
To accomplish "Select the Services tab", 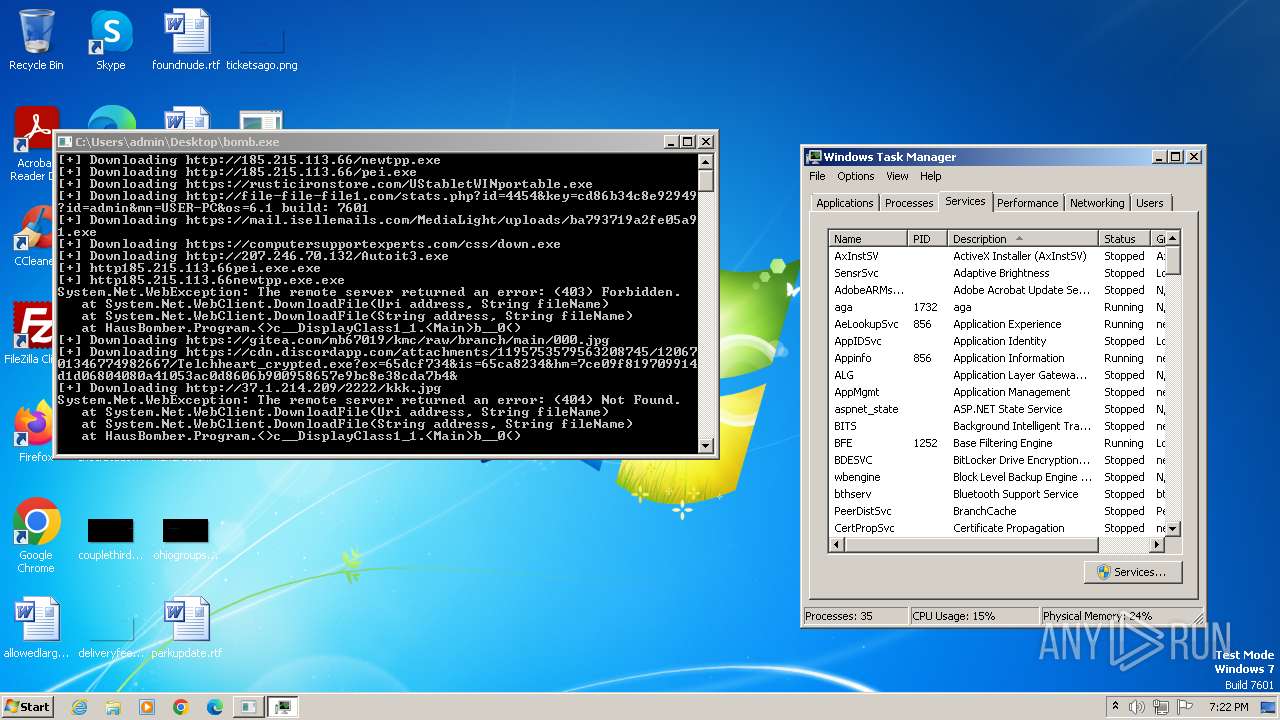I will 965,201.
